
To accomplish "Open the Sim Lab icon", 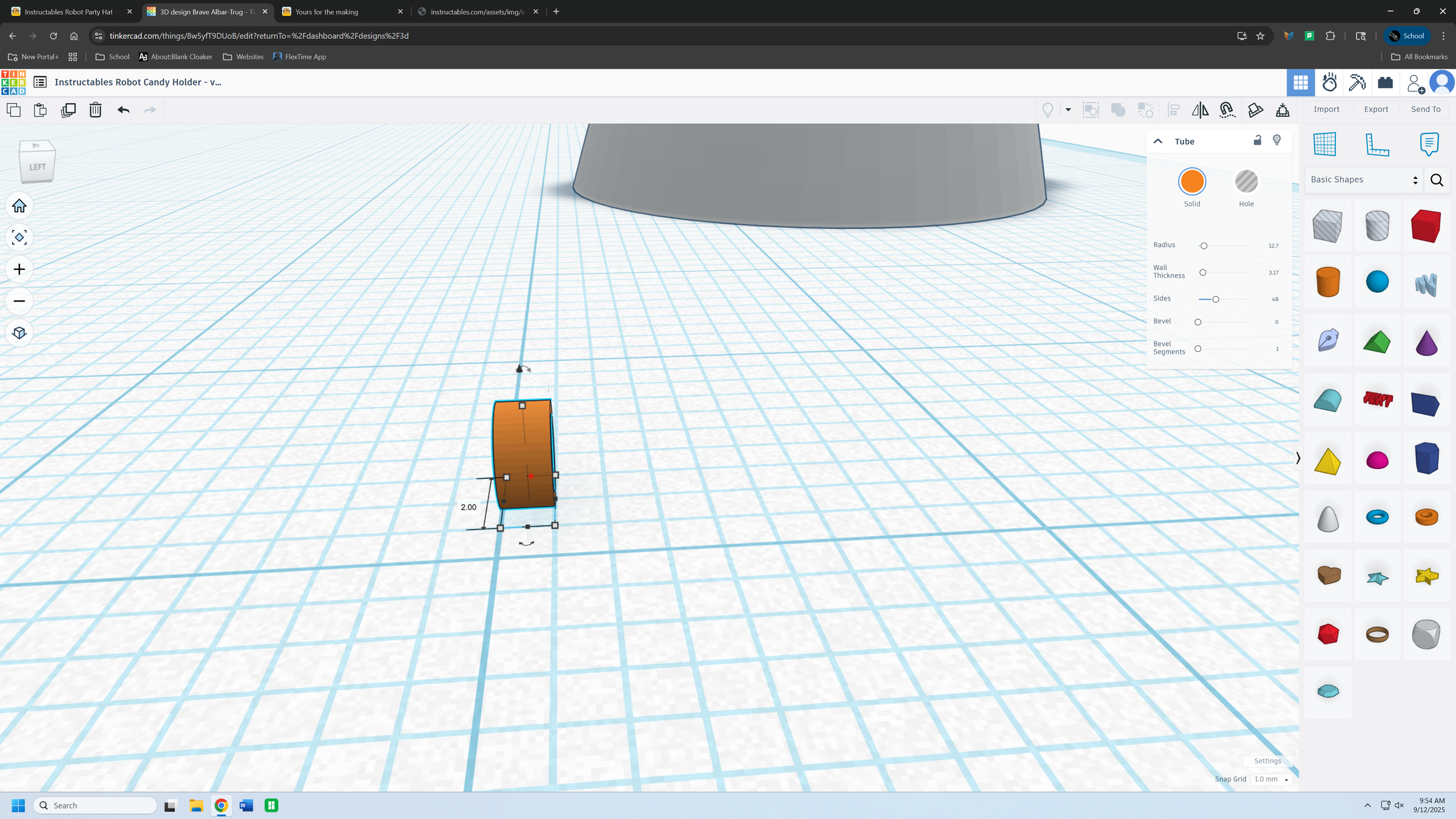I will pyautogui.click(x=1329, y=83).
